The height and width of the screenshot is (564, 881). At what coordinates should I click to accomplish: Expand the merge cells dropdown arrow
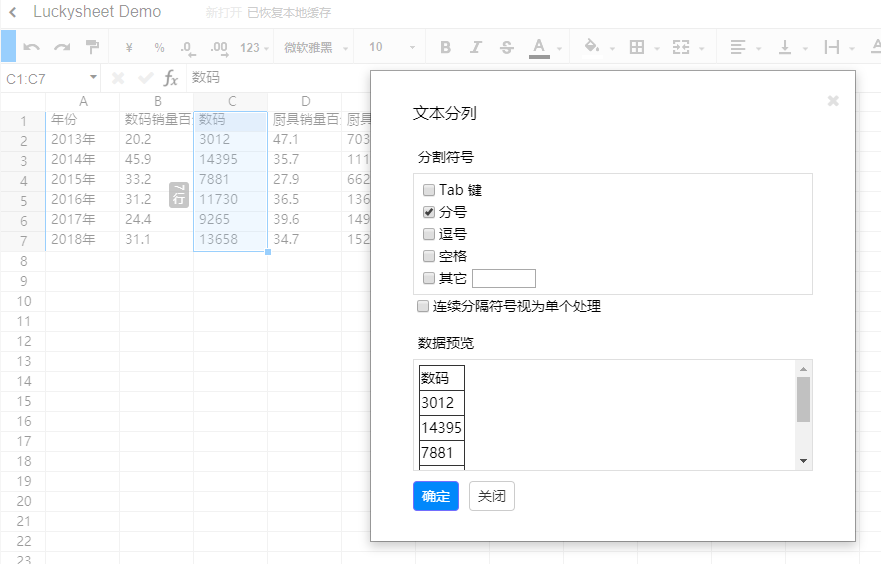(x=701, y=49)
